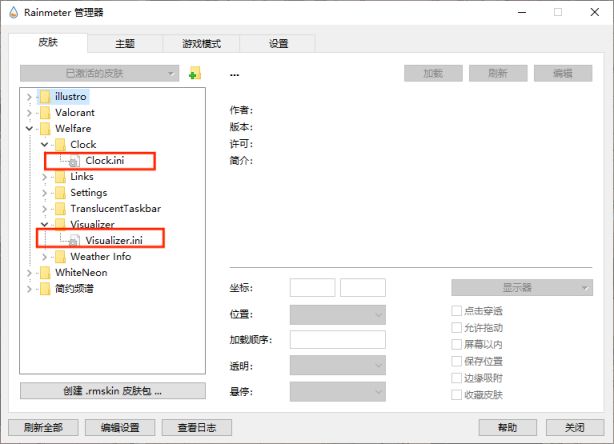Click the new skin folder plus icon

[195, 73]
